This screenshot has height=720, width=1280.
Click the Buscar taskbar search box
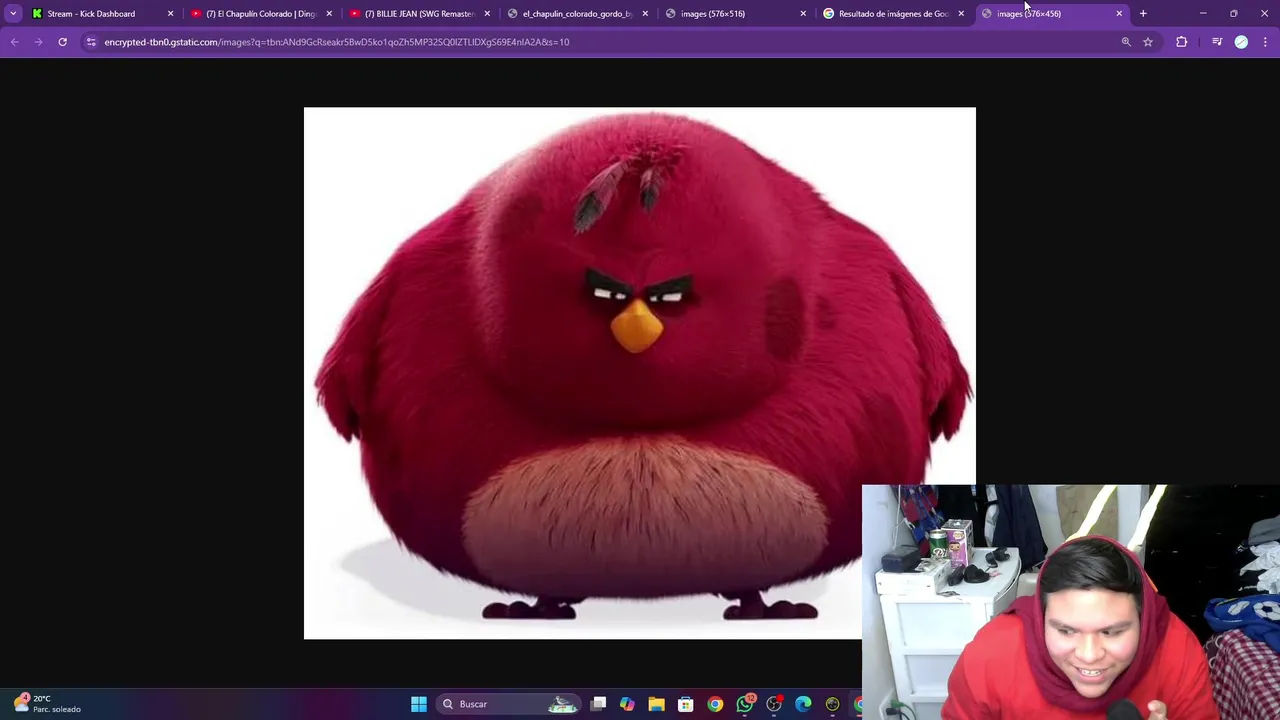508,704
